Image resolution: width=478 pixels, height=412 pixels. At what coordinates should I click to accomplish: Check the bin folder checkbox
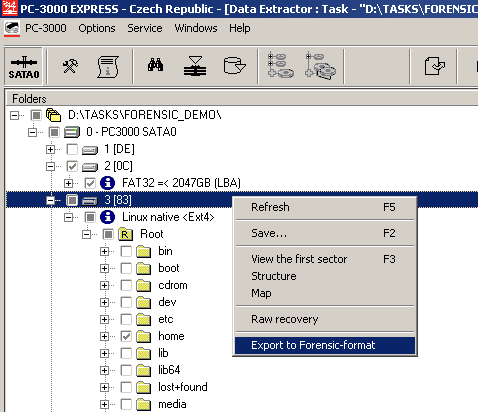click(x=126, y=251)
